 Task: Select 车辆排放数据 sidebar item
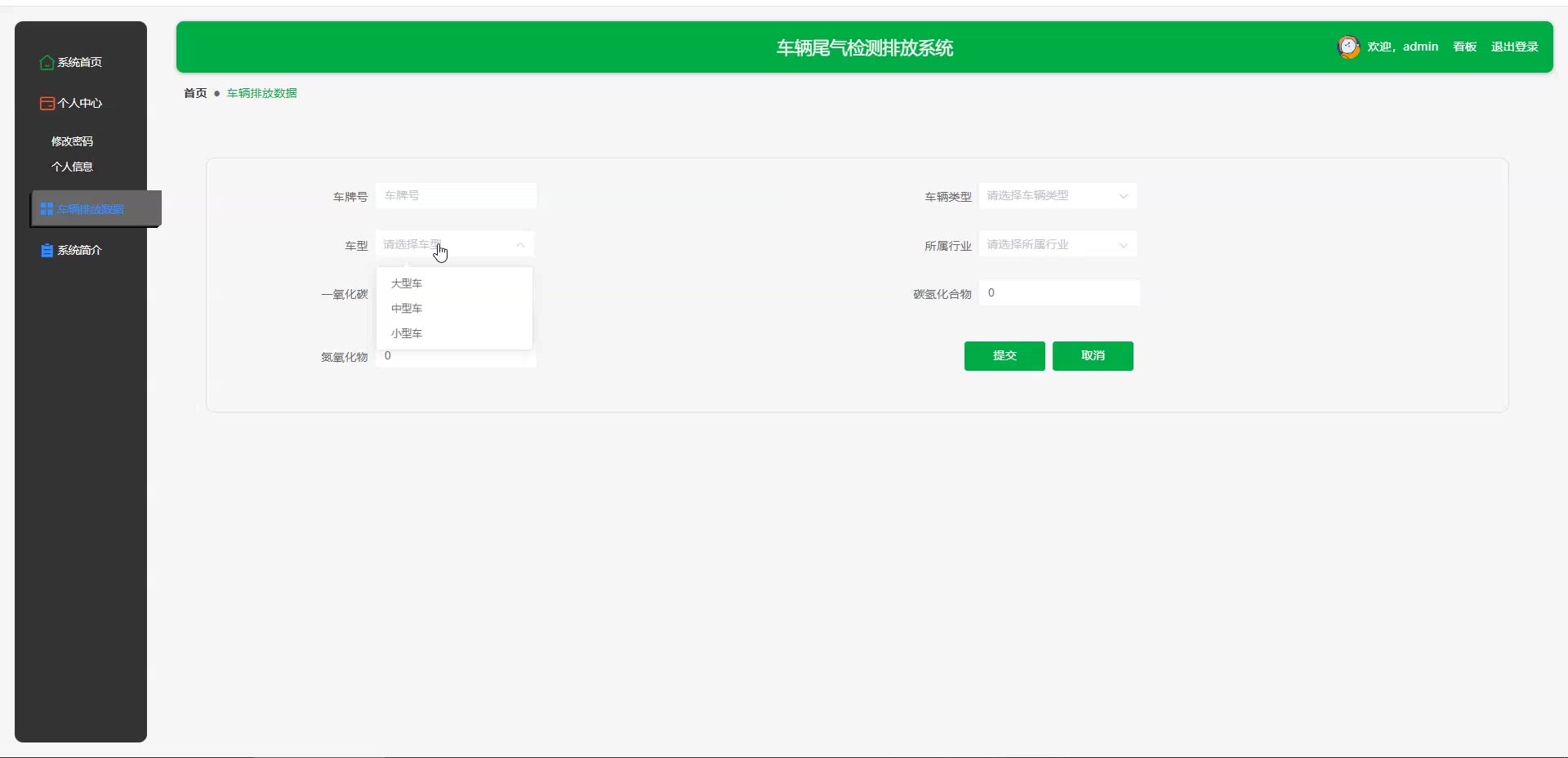96,209
